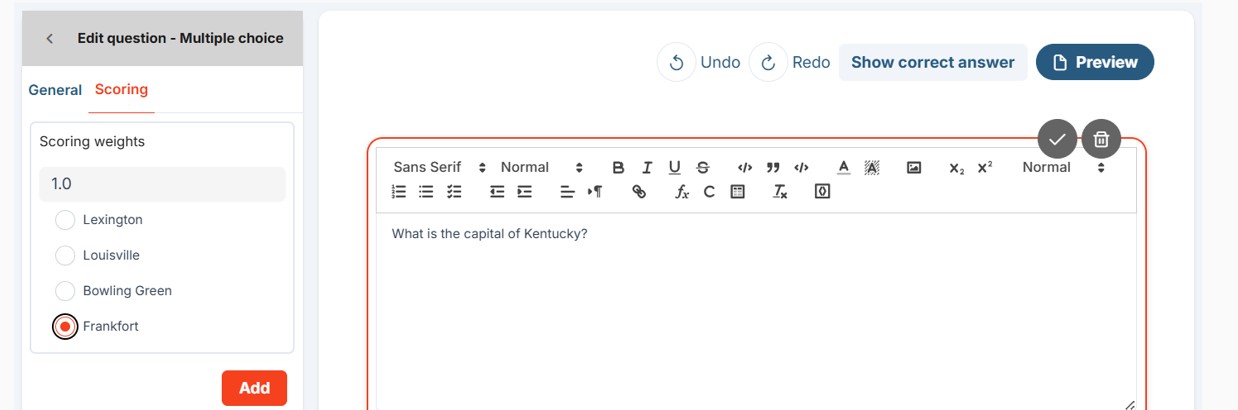This screenshot has height=410, width=1238.
Task: Clear formatting with the Tx icon
Action: point(780,192)
